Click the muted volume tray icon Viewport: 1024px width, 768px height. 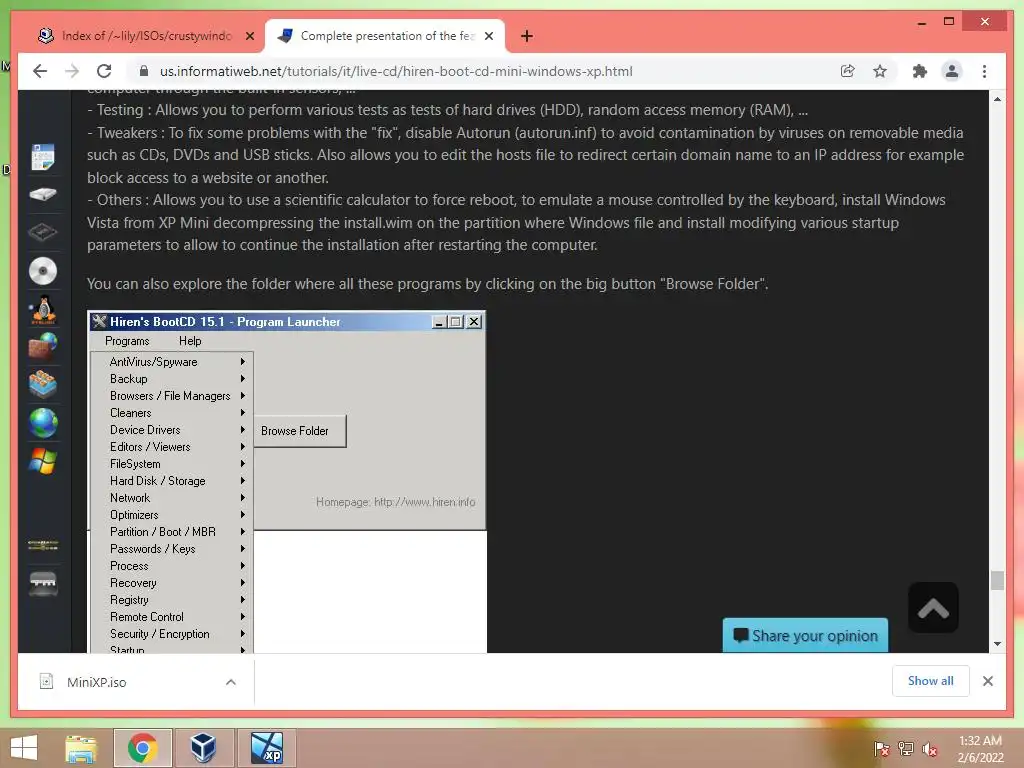(x=930, y=749)
